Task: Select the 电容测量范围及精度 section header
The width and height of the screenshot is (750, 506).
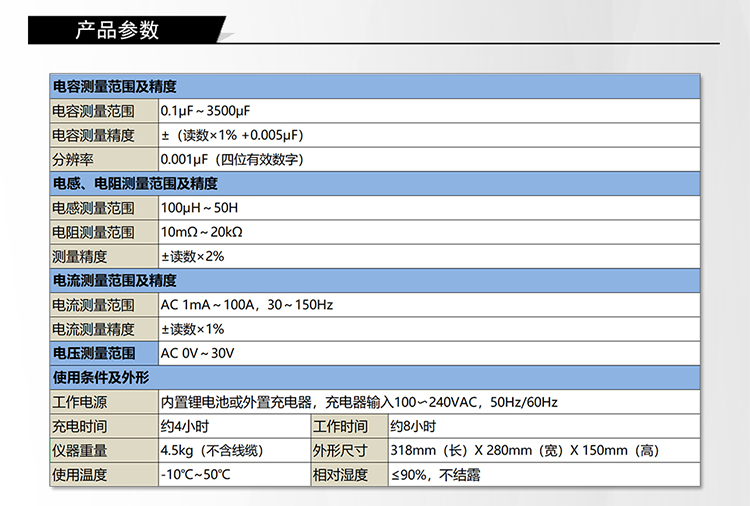Action: pyautogui.click(x=114, y=87)
